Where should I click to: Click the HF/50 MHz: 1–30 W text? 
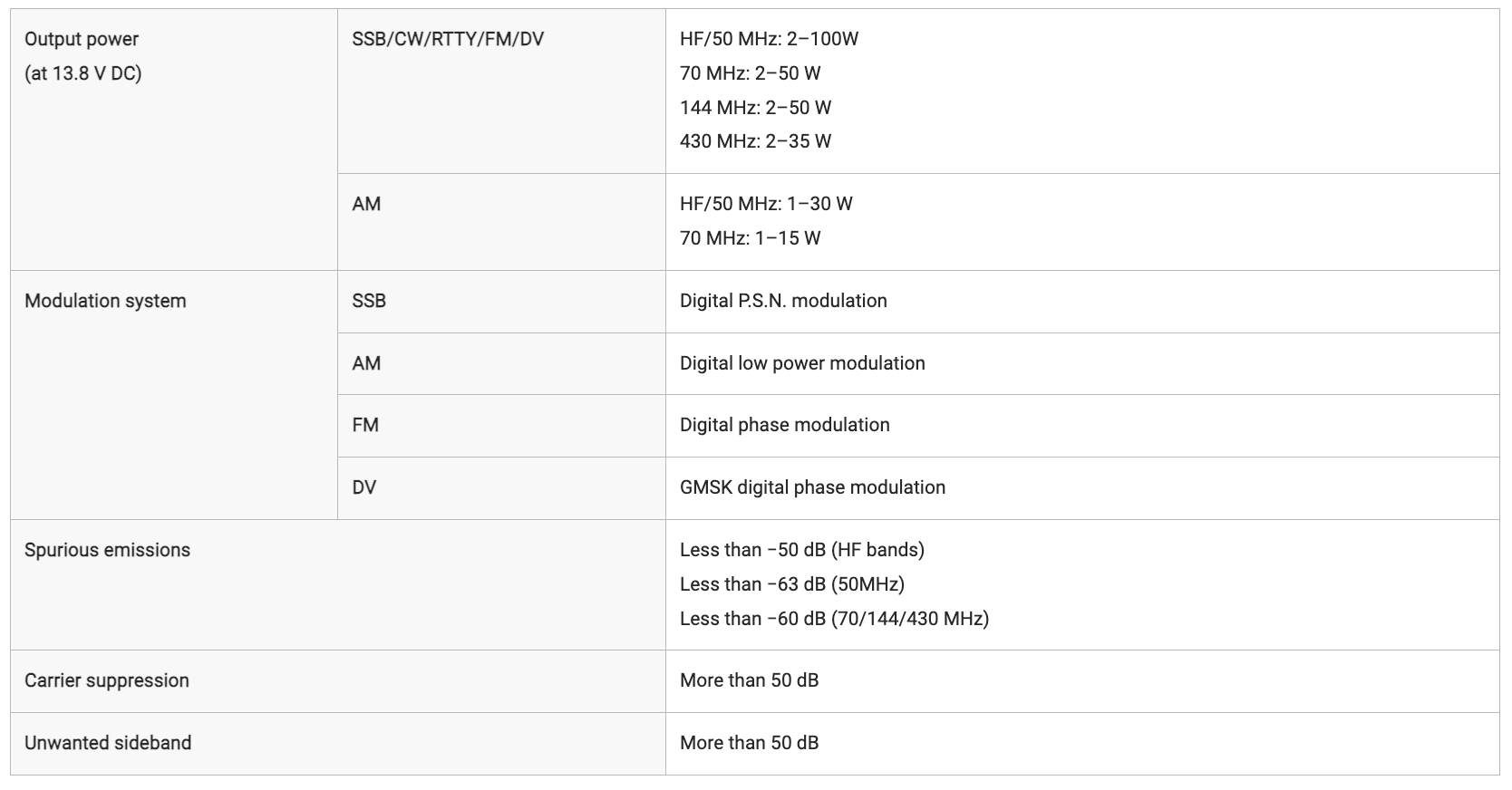[766, 204]
